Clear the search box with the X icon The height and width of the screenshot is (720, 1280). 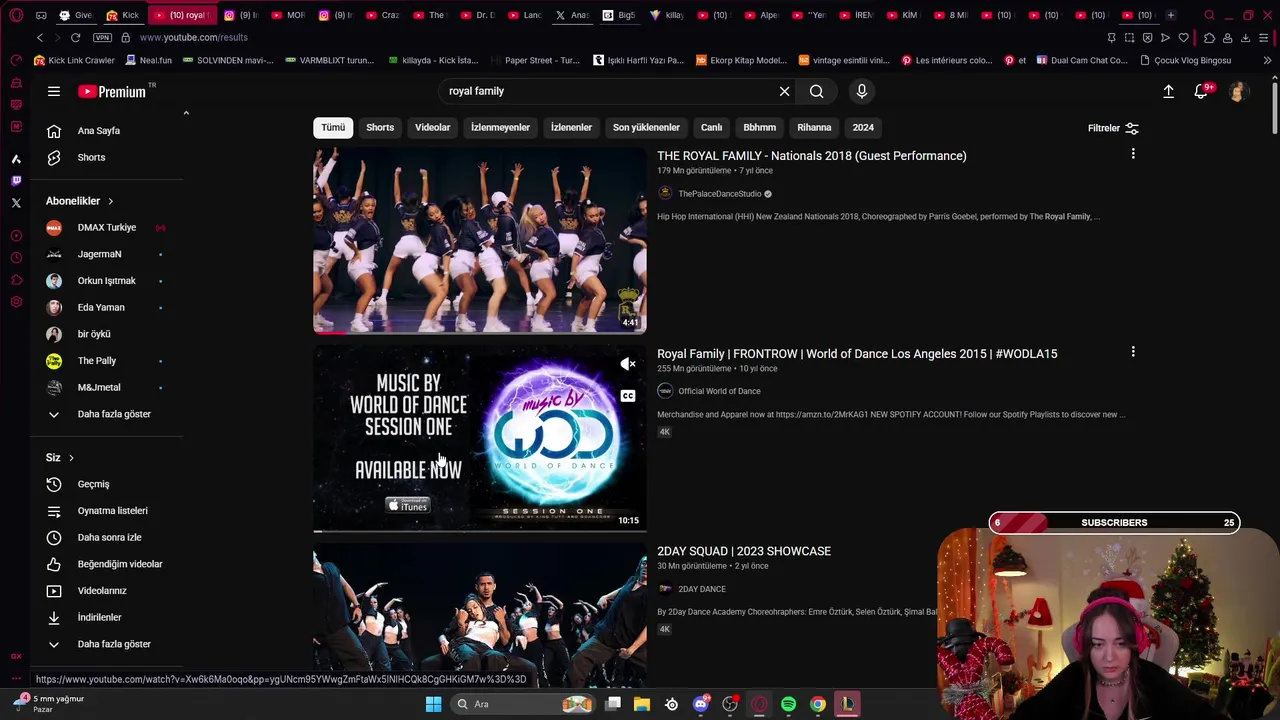point(784,91)
